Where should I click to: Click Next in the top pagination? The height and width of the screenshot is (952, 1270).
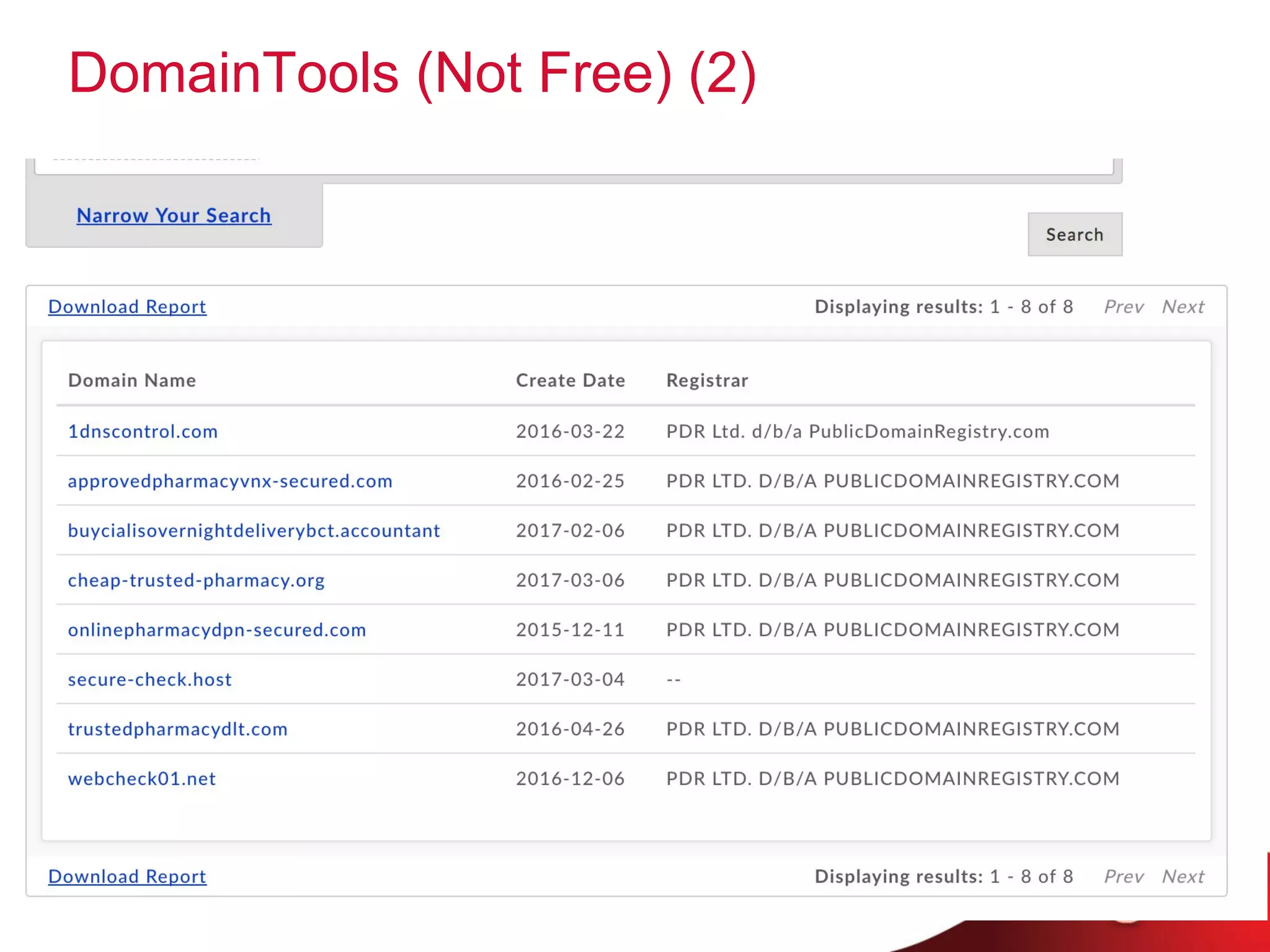[x=1183, y=307]
